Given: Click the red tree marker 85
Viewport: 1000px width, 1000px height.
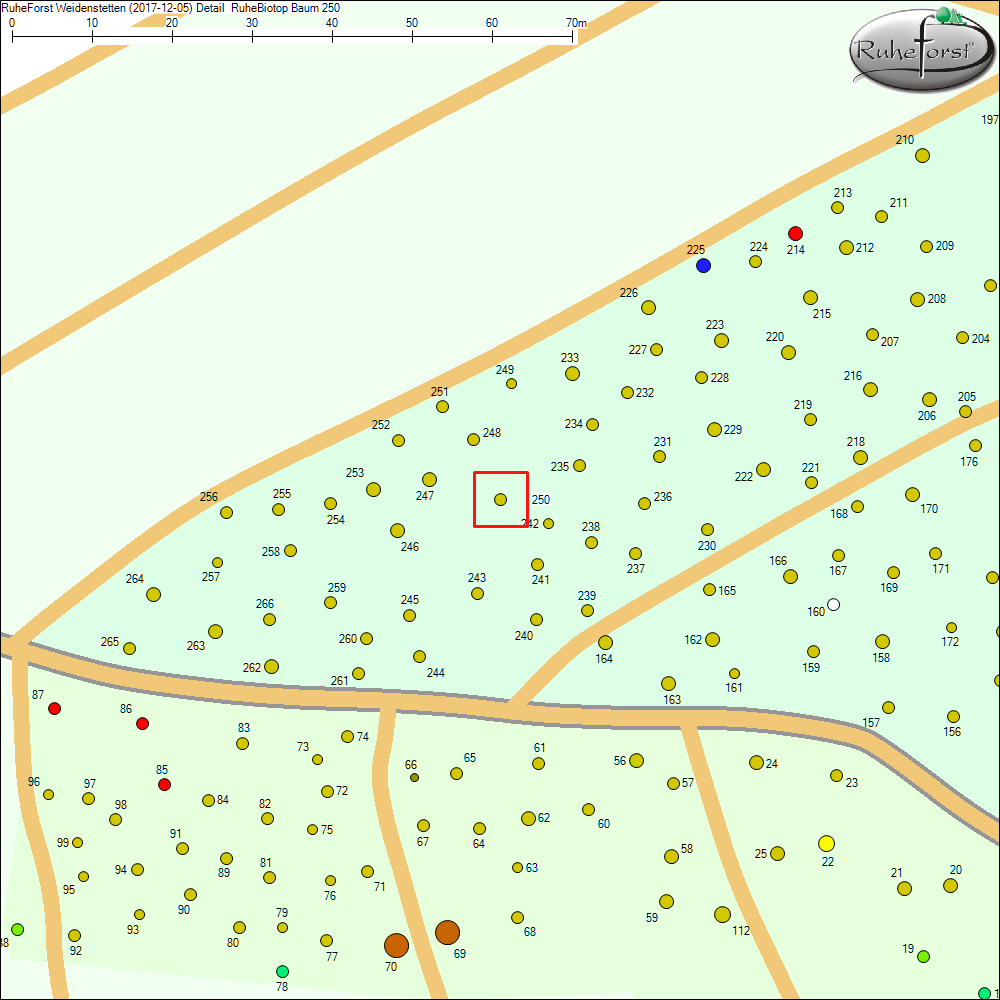Looking at the screenshot, I should [x=164, y=784].
